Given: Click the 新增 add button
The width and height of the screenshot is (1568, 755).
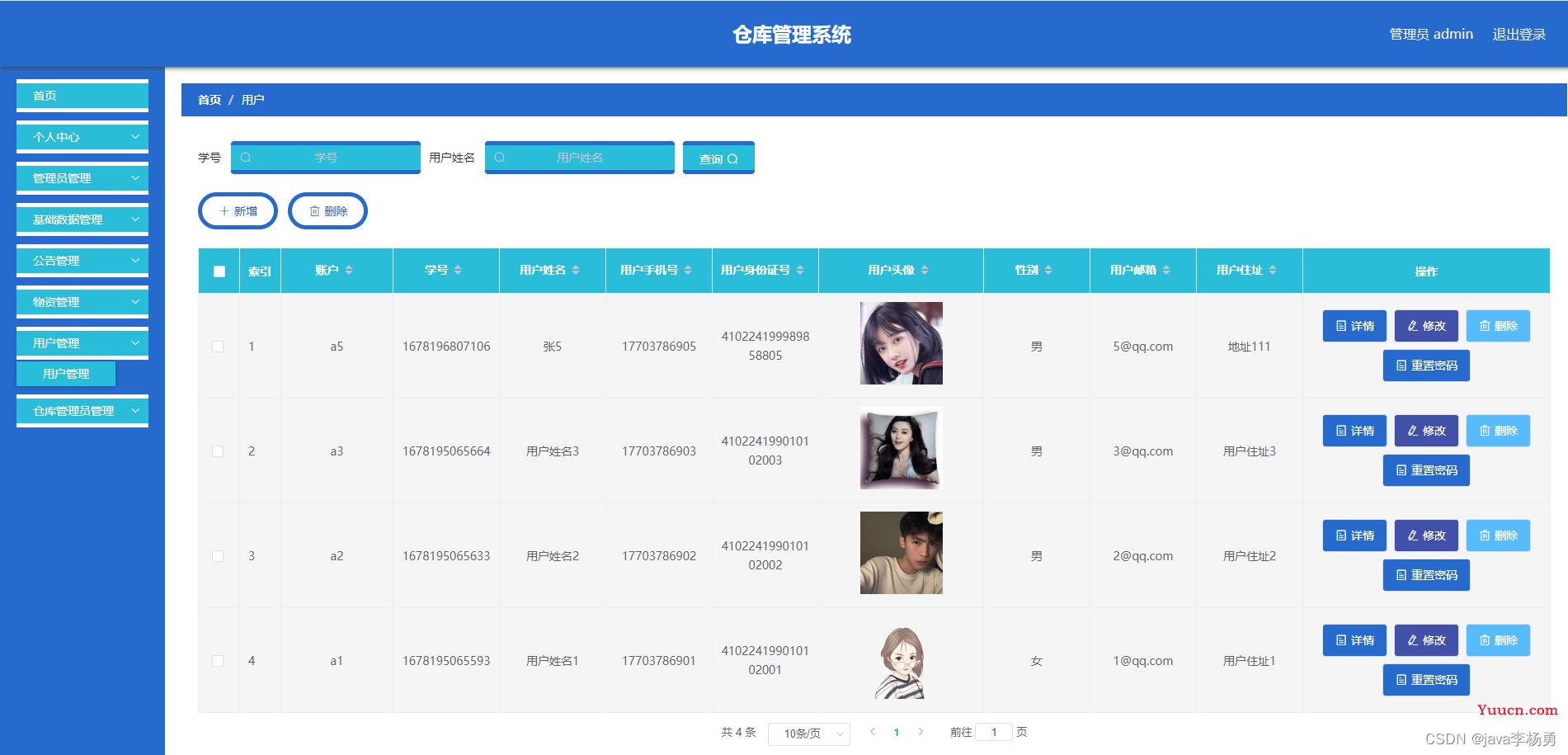Looking at the screenshot, I should point(238,211).
